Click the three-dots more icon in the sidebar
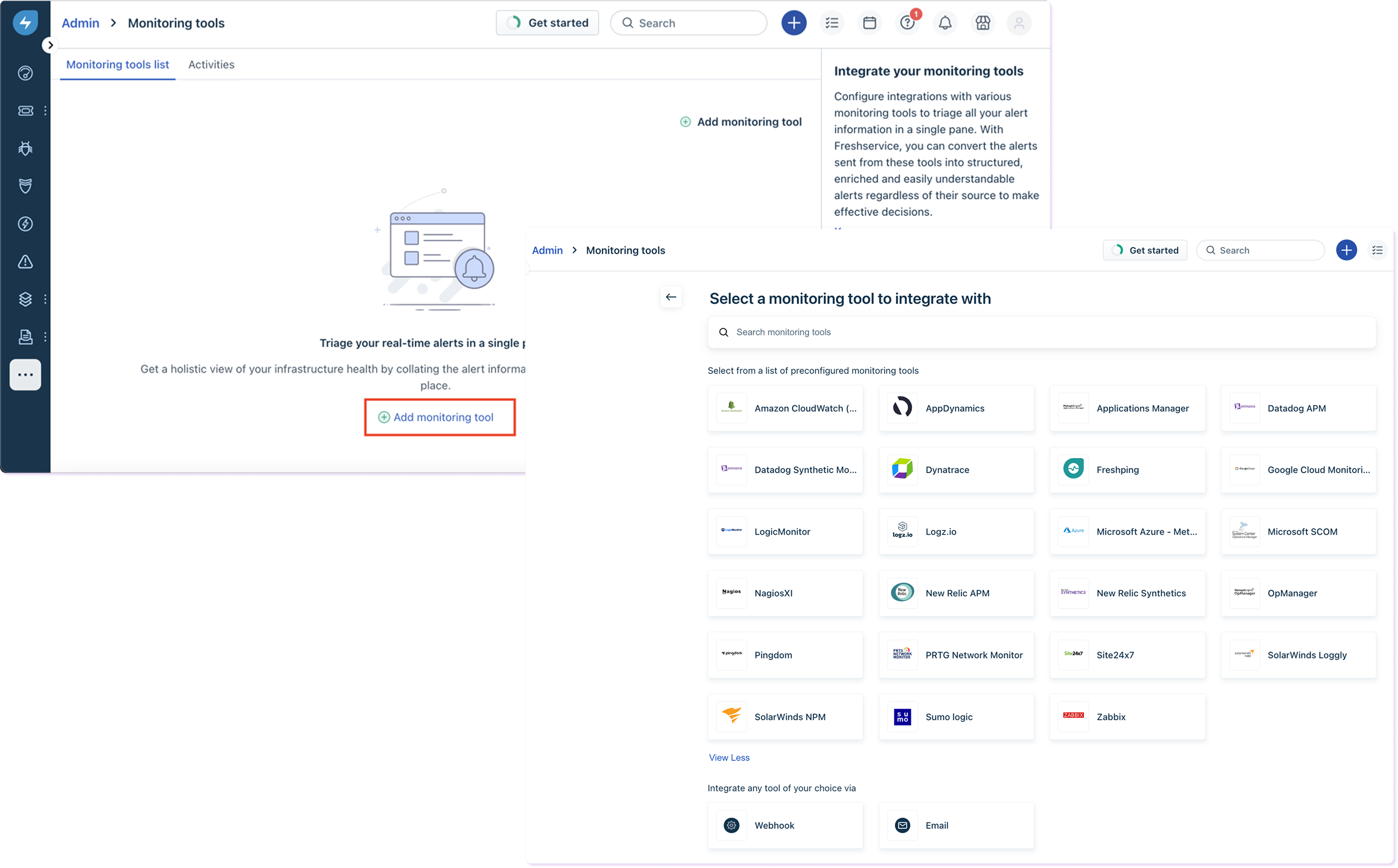The width and height of the screenshot is (1398, 868). pos(25,375)
